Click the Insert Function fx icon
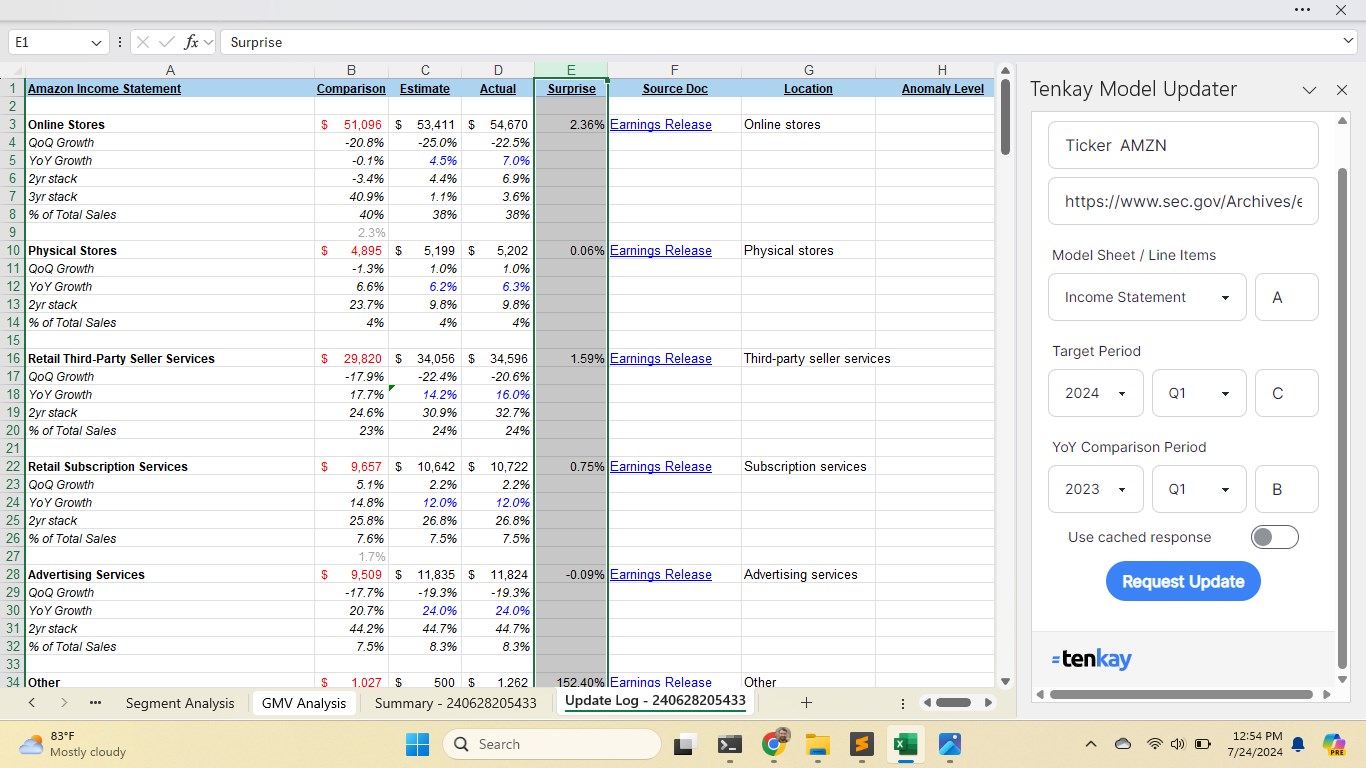 point(191,42)
